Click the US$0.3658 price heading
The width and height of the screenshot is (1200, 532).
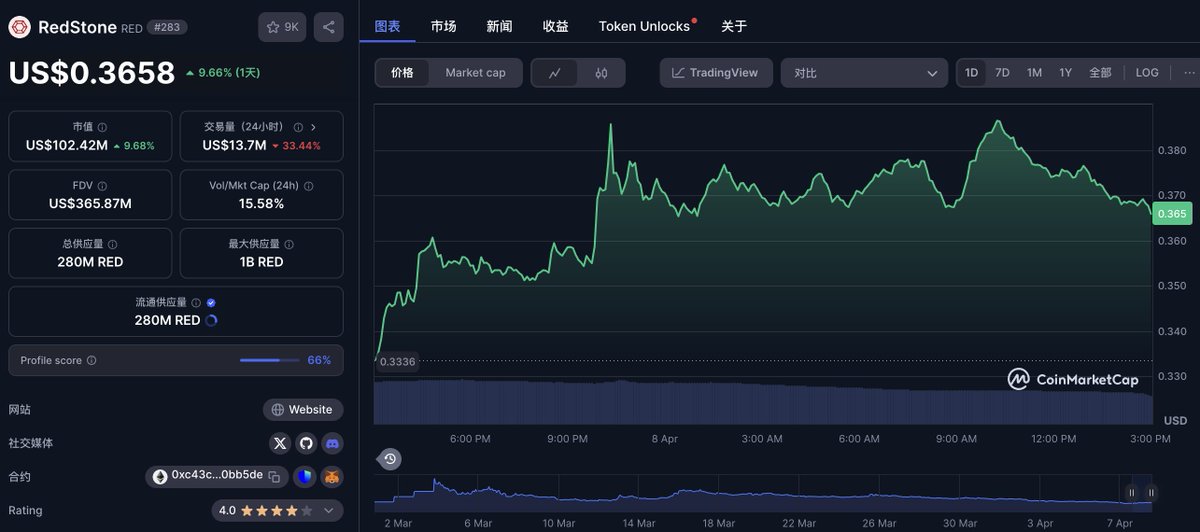pos(92,73)
